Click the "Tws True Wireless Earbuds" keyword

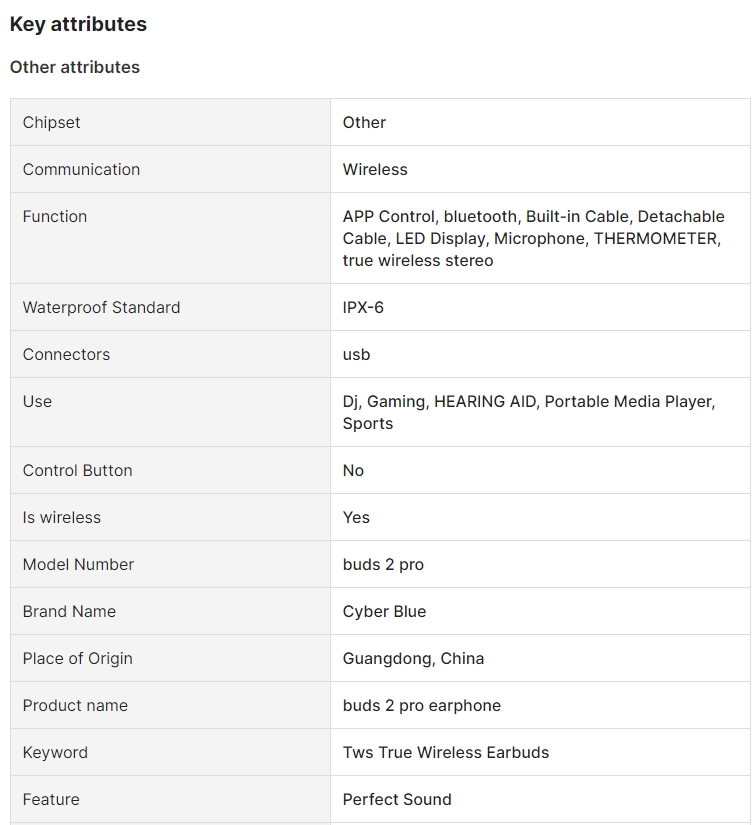tap(446, 752)
